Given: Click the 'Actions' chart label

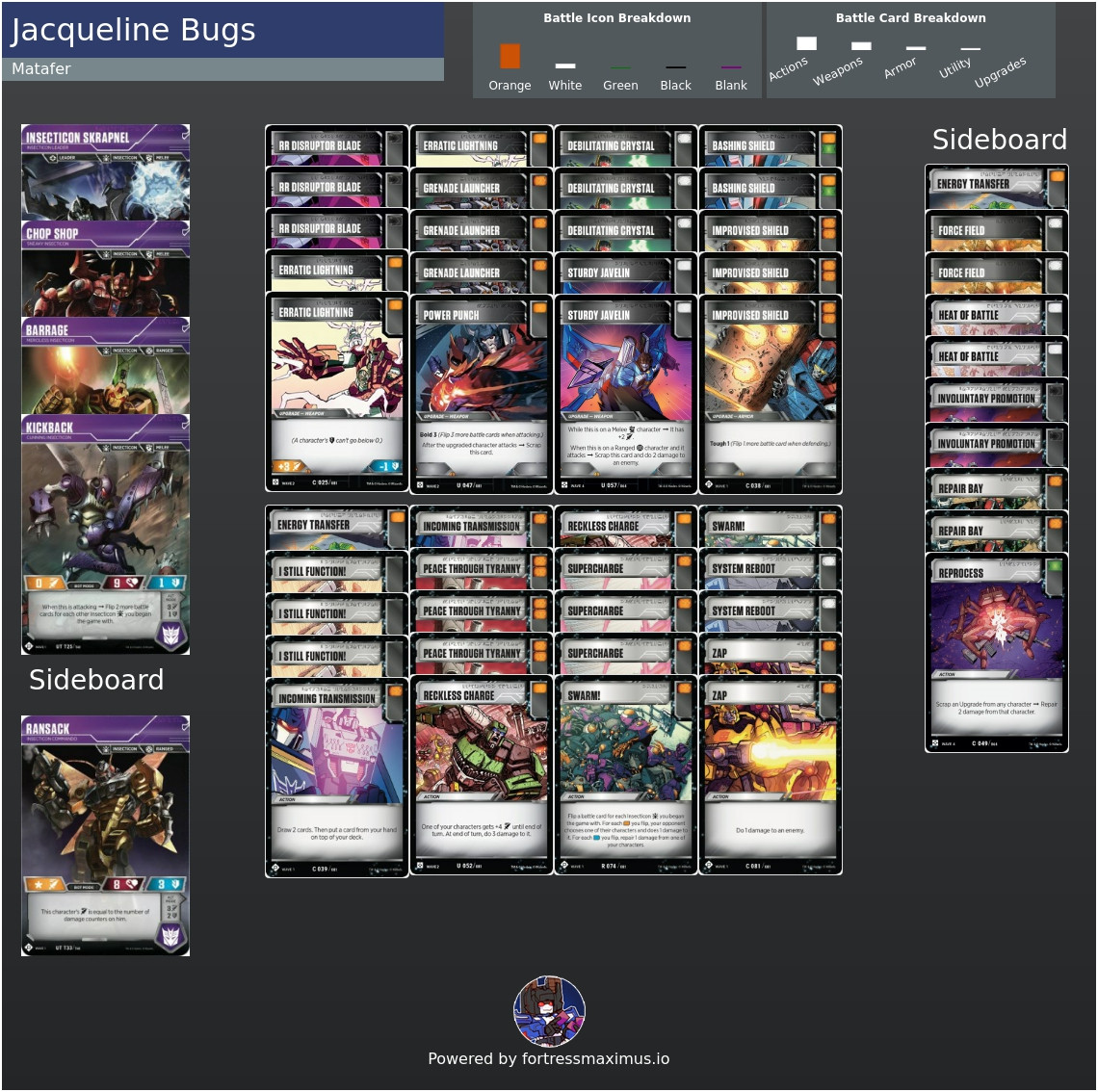Looking at the screenshot, I should (789, 68).
